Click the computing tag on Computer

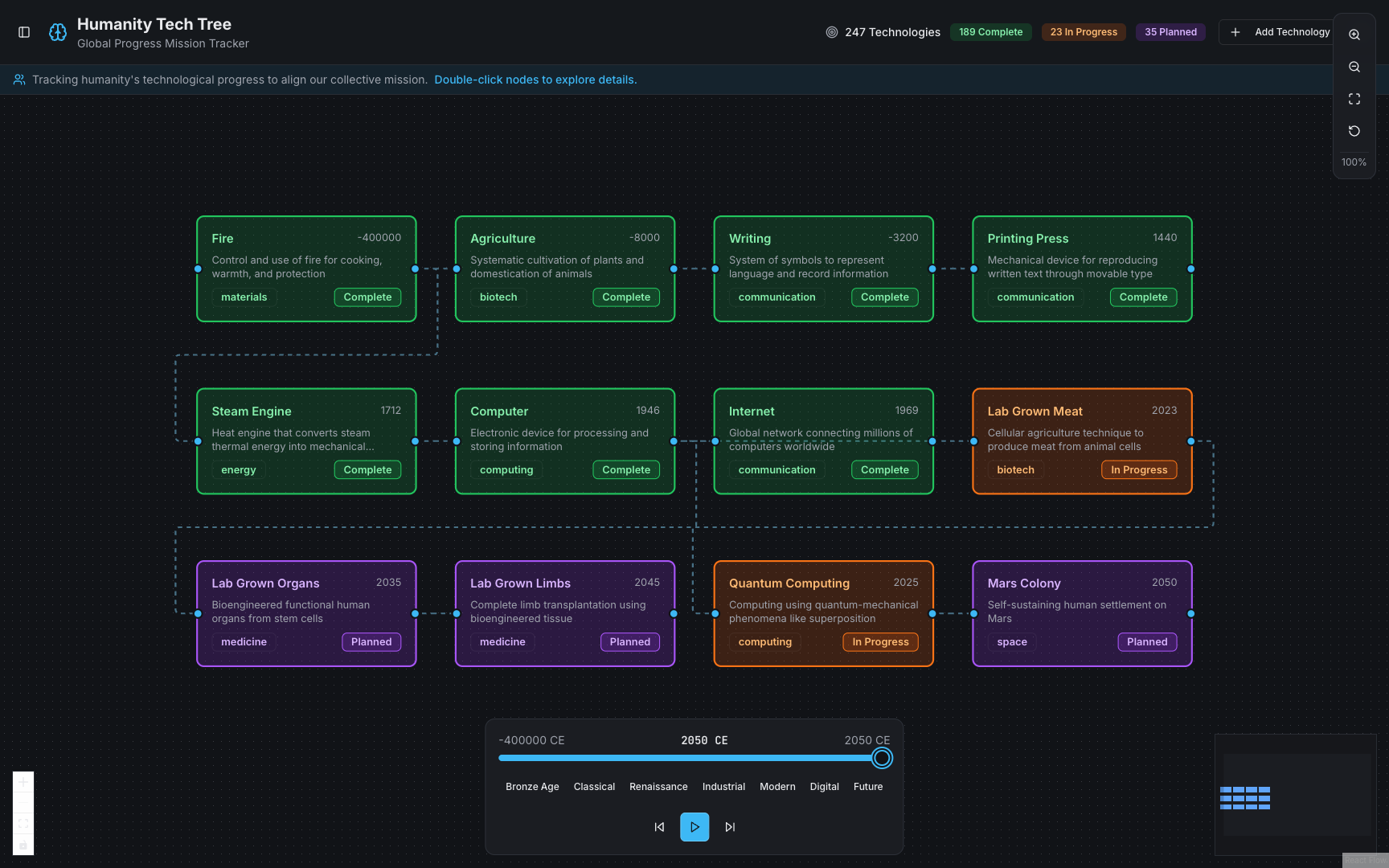[x=506, y=470]
